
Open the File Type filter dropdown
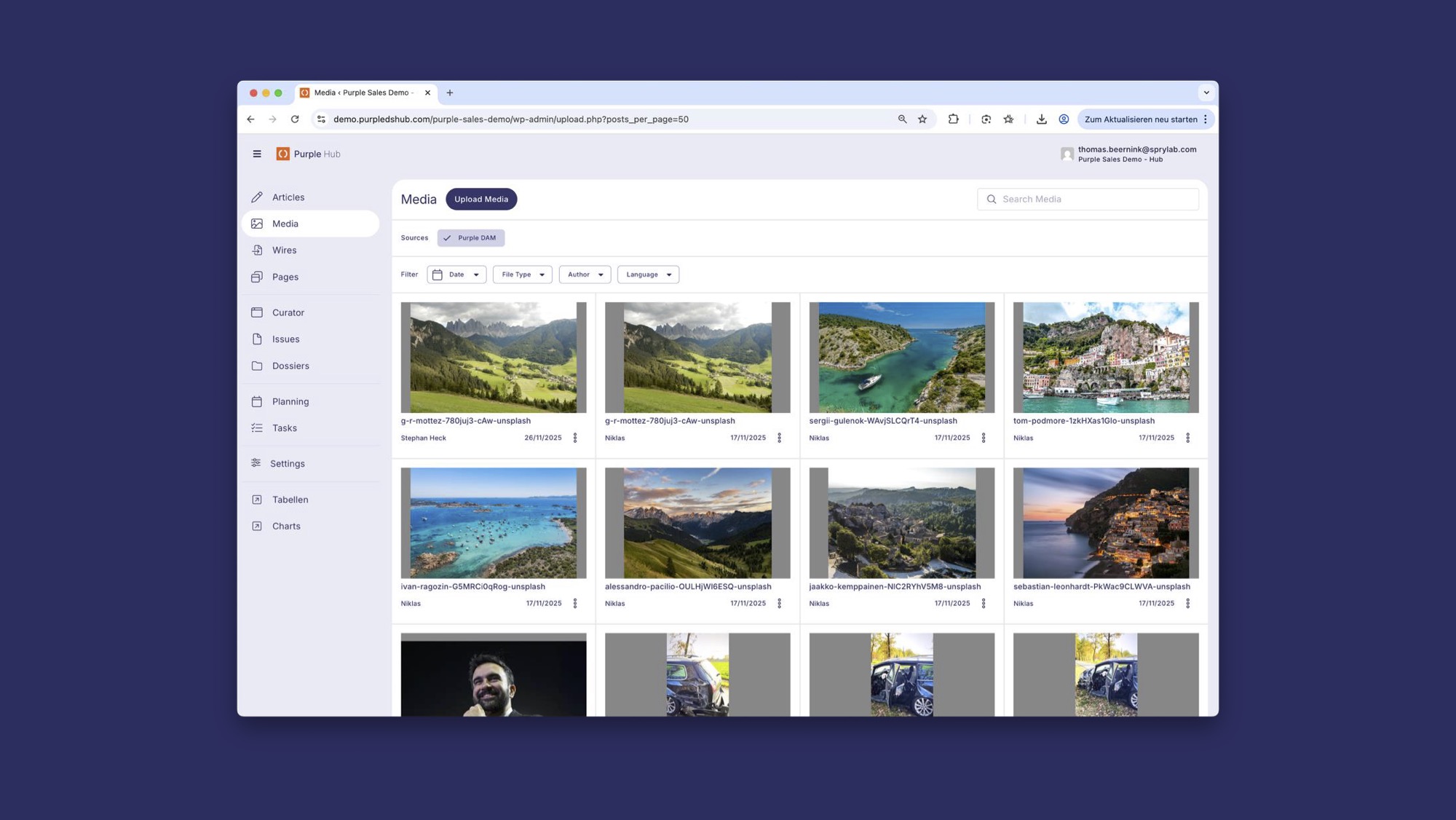click(522, 275)
